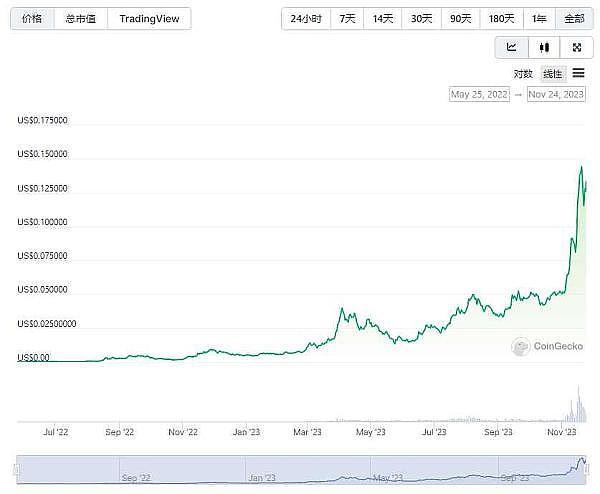The width and height of the screenshot is (600, 494).
Task: Open the chart hamburger menu
Action: point(578,73)
